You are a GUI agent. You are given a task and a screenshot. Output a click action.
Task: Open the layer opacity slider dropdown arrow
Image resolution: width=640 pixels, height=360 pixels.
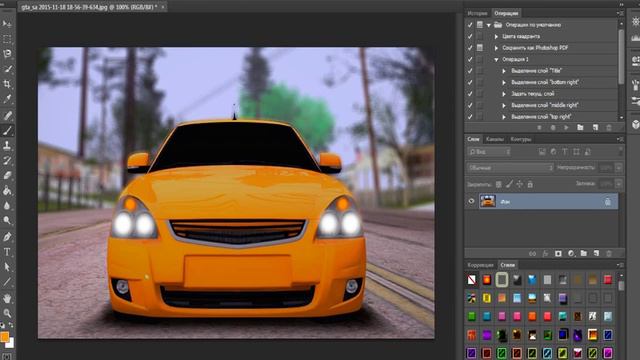(x=619, y=168)
